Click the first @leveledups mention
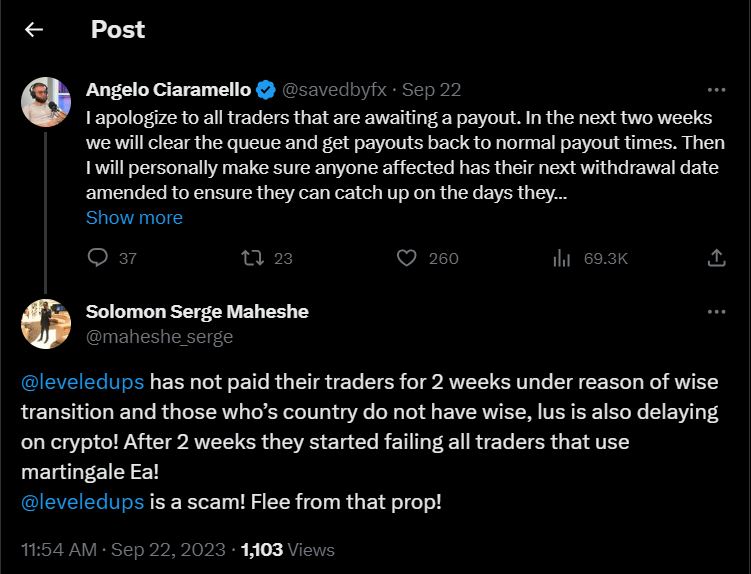Image resolution: width=751 pixels, height=574 pixels. 82,383
